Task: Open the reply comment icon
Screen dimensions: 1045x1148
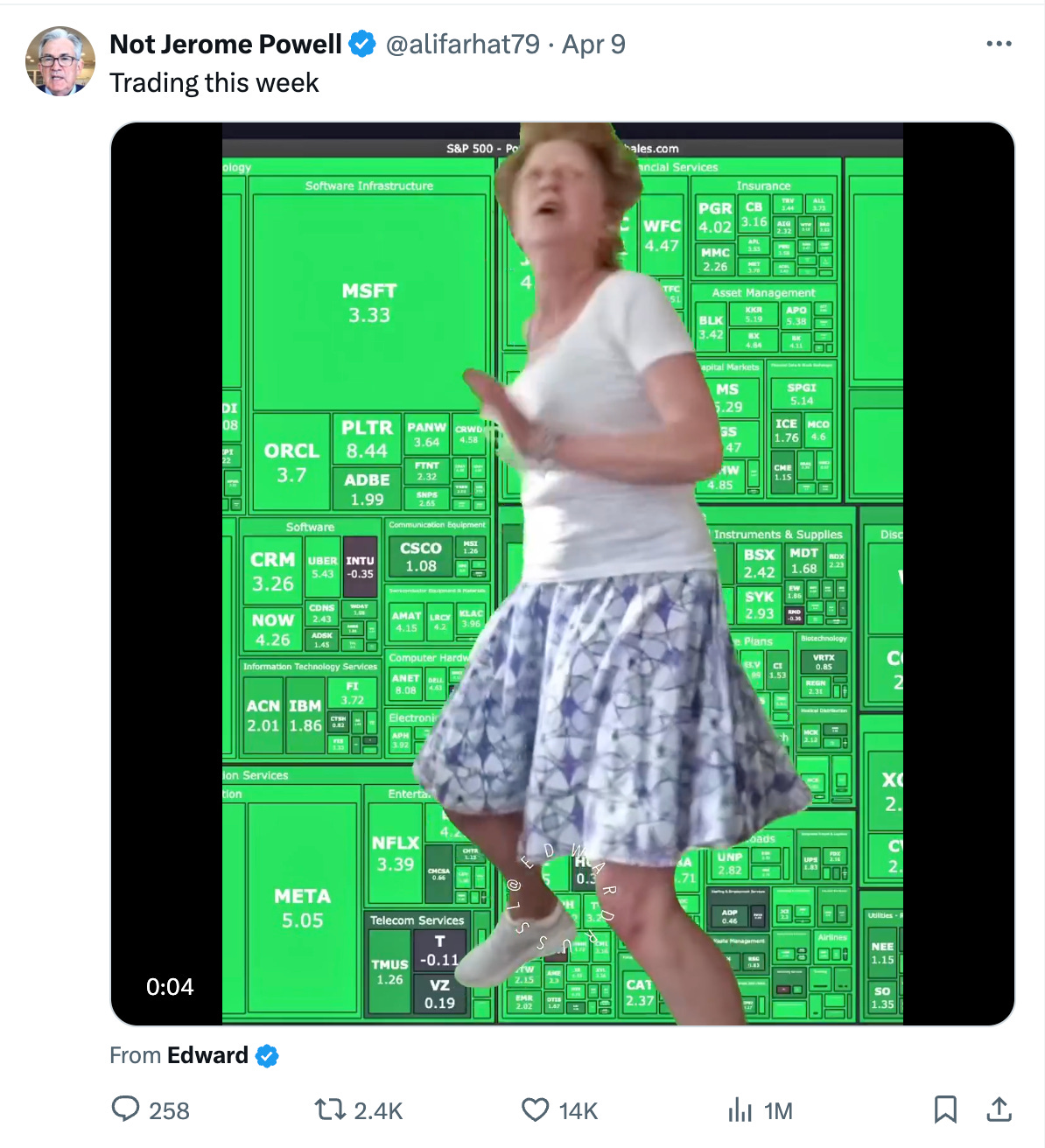Action: pos(126,1109)
